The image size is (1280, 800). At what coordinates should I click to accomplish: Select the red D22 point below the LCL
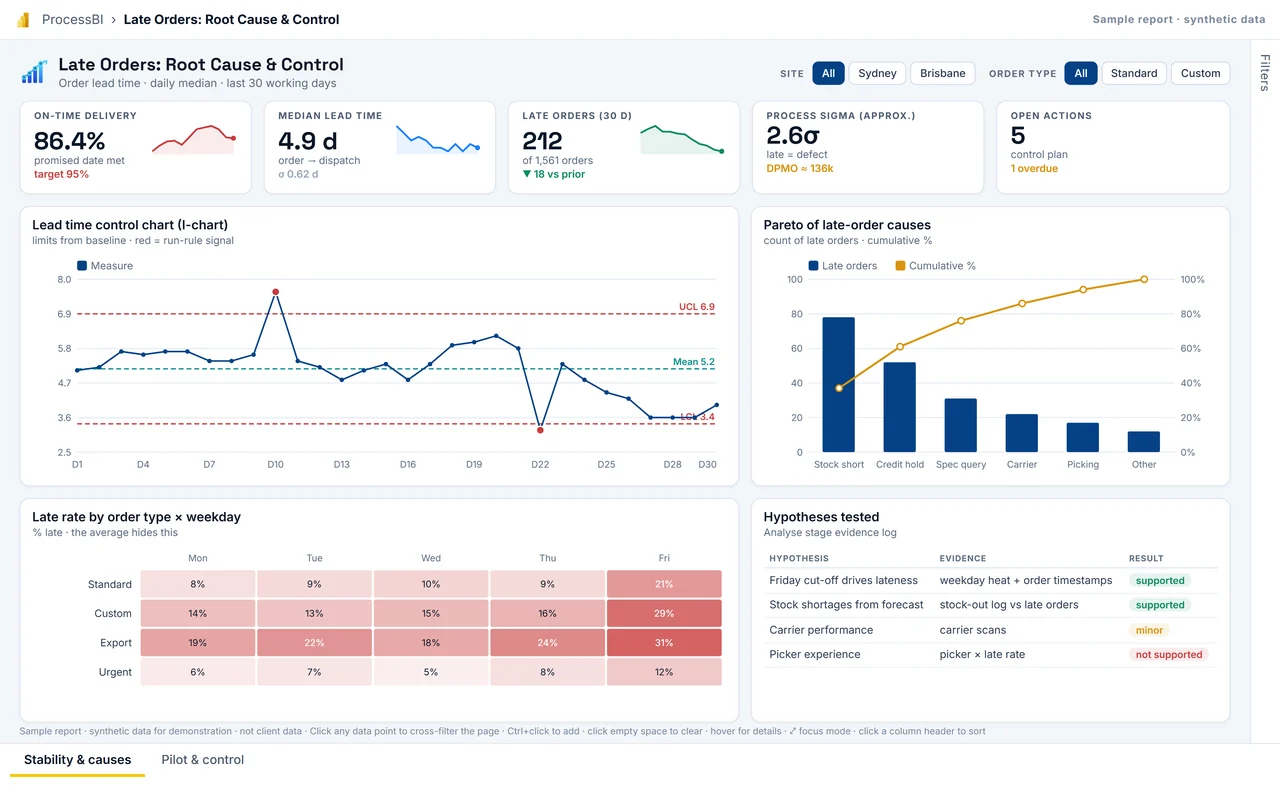[540, 430]
